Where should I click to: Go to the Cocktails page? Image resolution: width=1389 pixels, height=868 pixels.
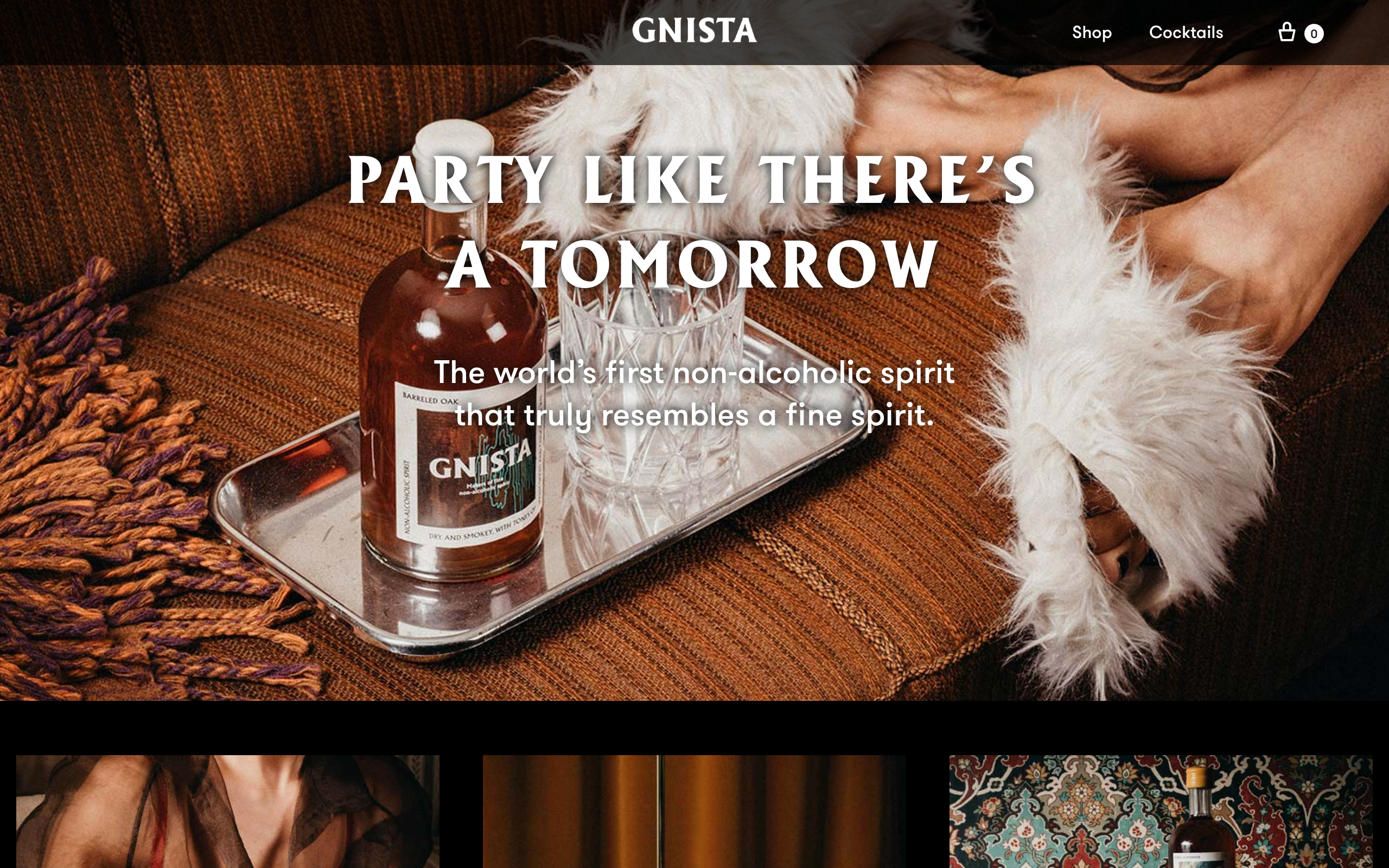coord(1186,32)
